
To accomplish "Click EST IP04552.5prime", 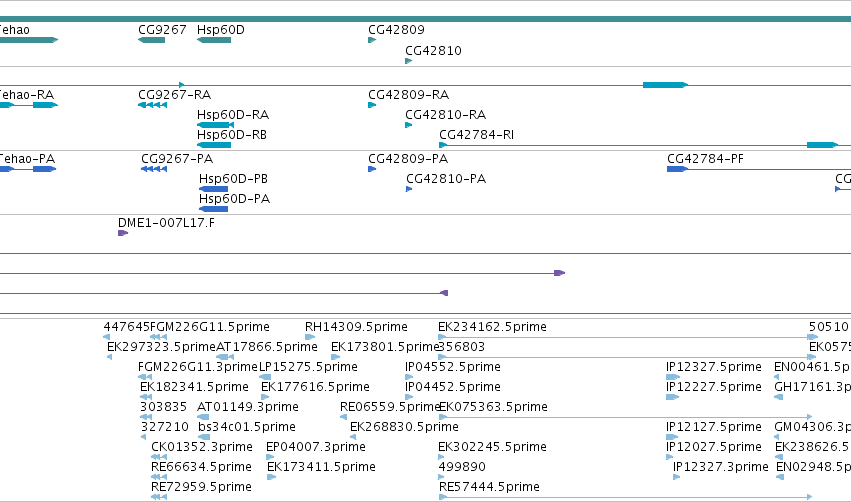I will [453, 367].
